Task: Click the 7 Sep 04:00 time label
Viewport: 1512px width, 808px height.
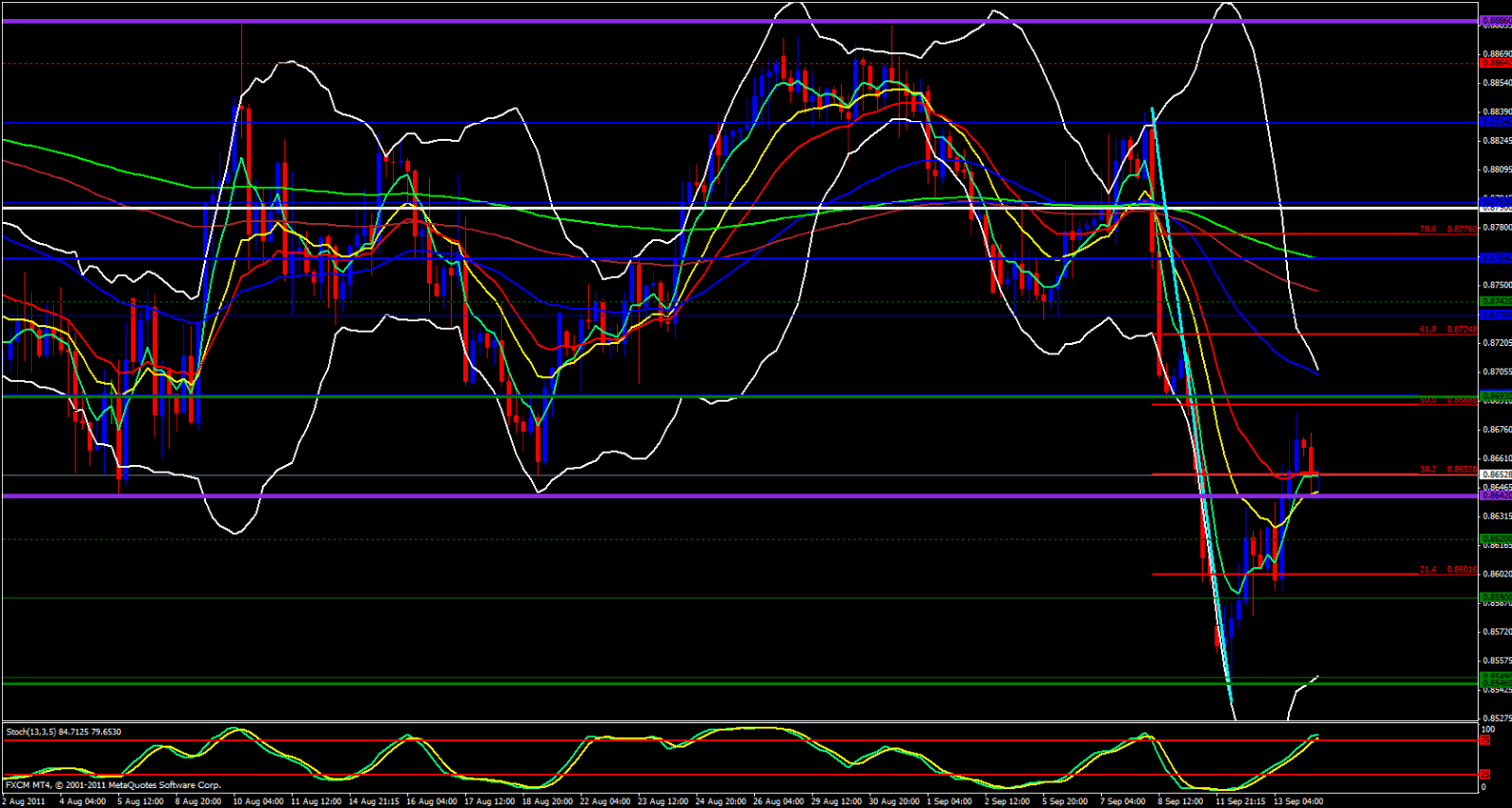Action: point(1123,801)
